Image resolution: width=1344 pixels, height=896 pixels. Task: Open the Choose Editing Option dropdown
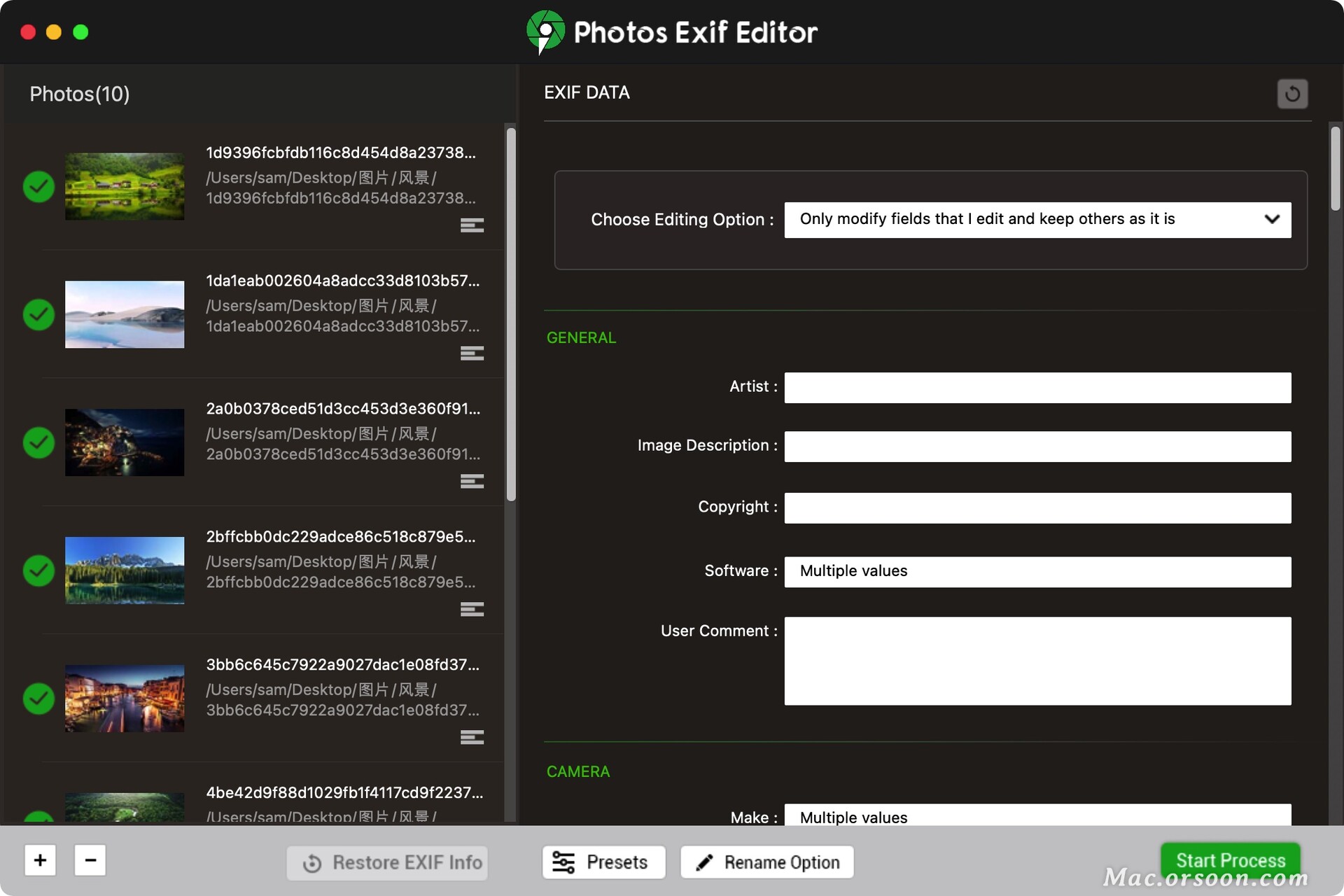[x=1036, y=220]
